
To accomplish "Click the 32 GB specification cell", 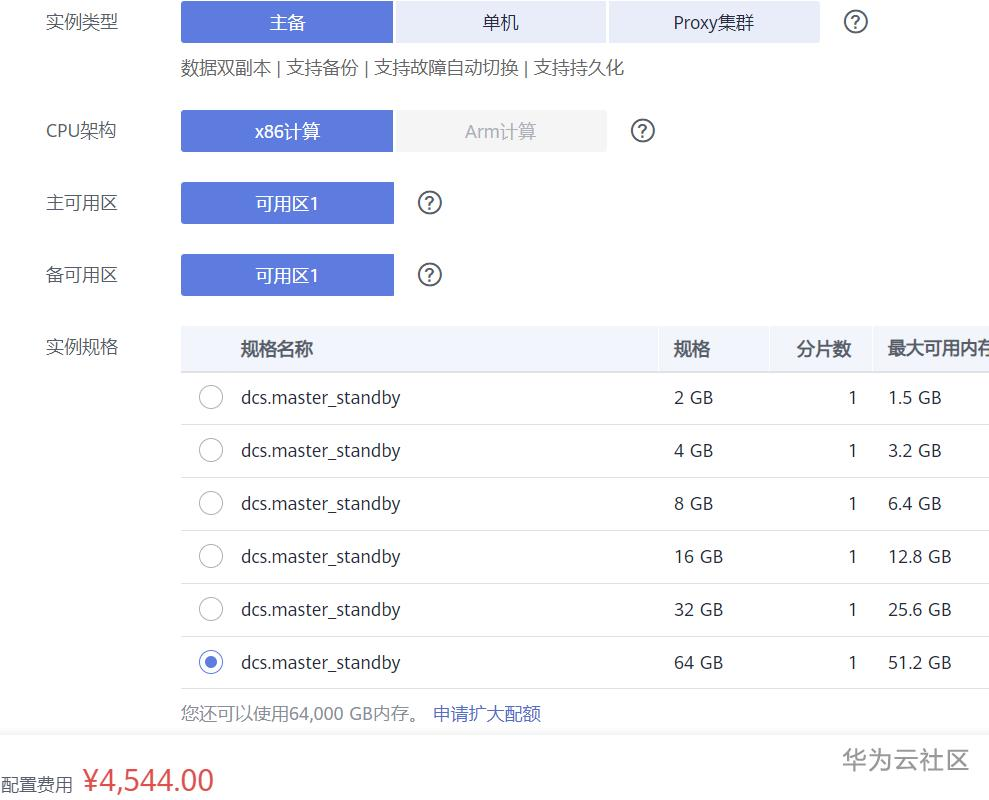I will coord(698,609).
